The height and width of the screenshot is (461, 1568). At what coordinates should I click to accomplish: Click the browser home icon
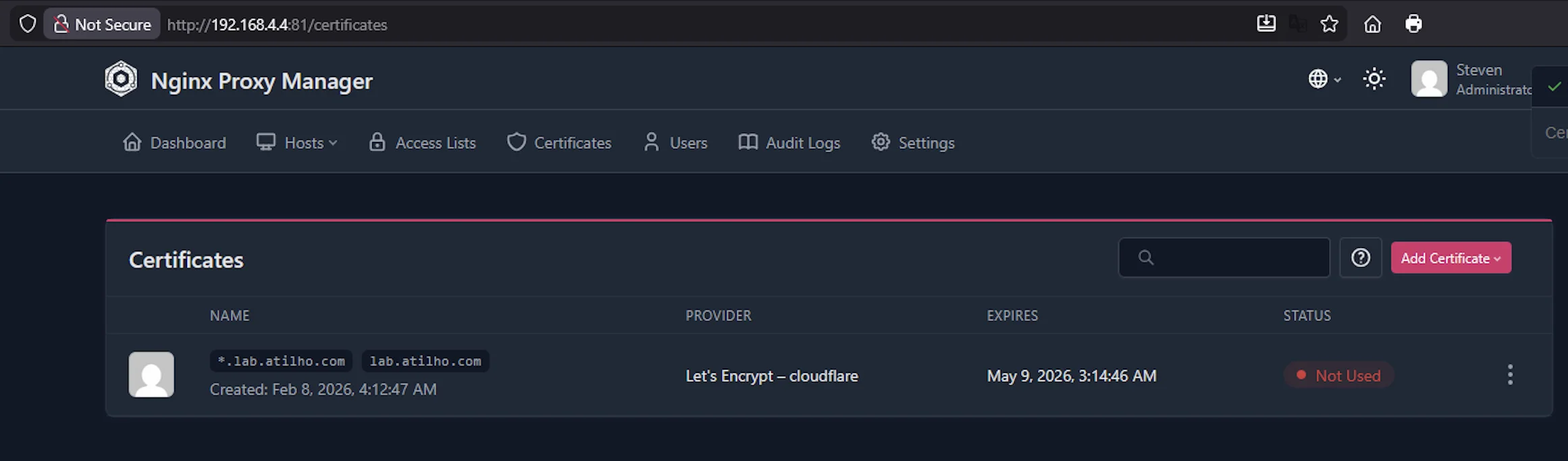(x=1372, y=24)
